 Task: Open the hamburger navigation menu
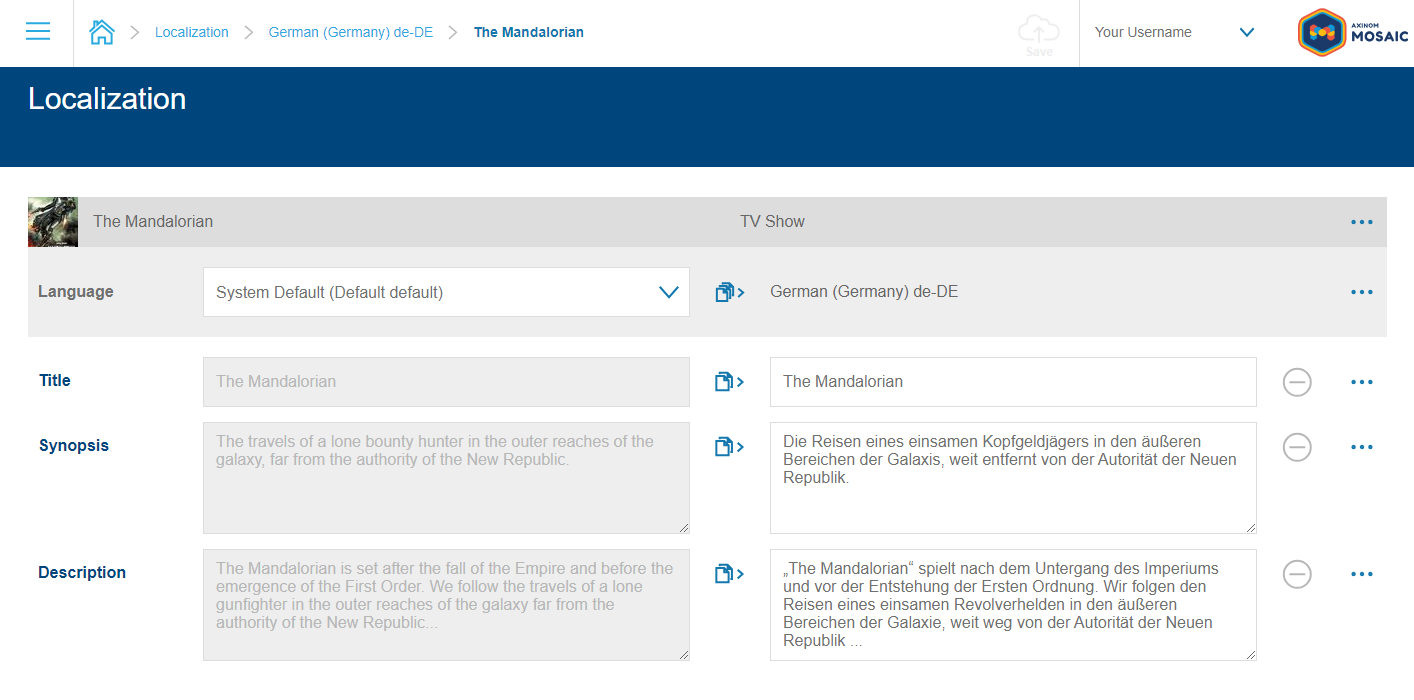[38, 32]
